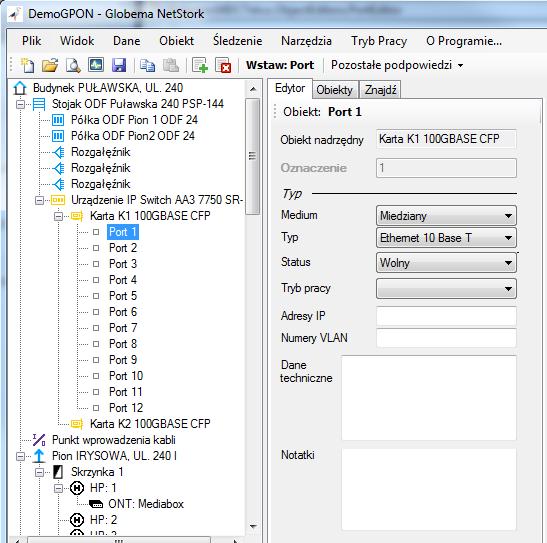
Task: Open the Plik menu
Action: pos(31,41)
